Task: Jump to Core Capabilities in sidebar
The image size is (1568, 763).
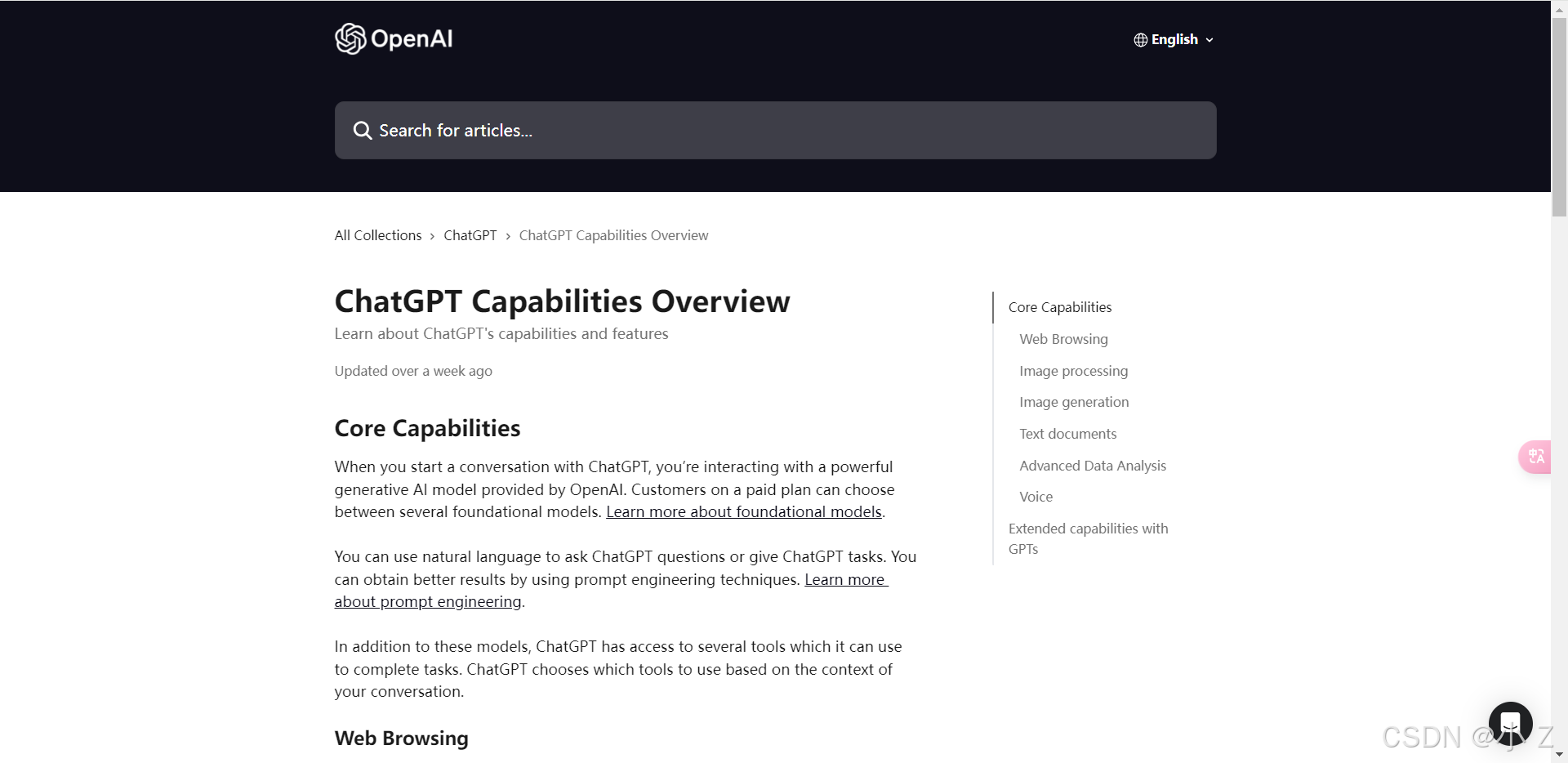Action: pyautogui.click(x=1060, y=307)
